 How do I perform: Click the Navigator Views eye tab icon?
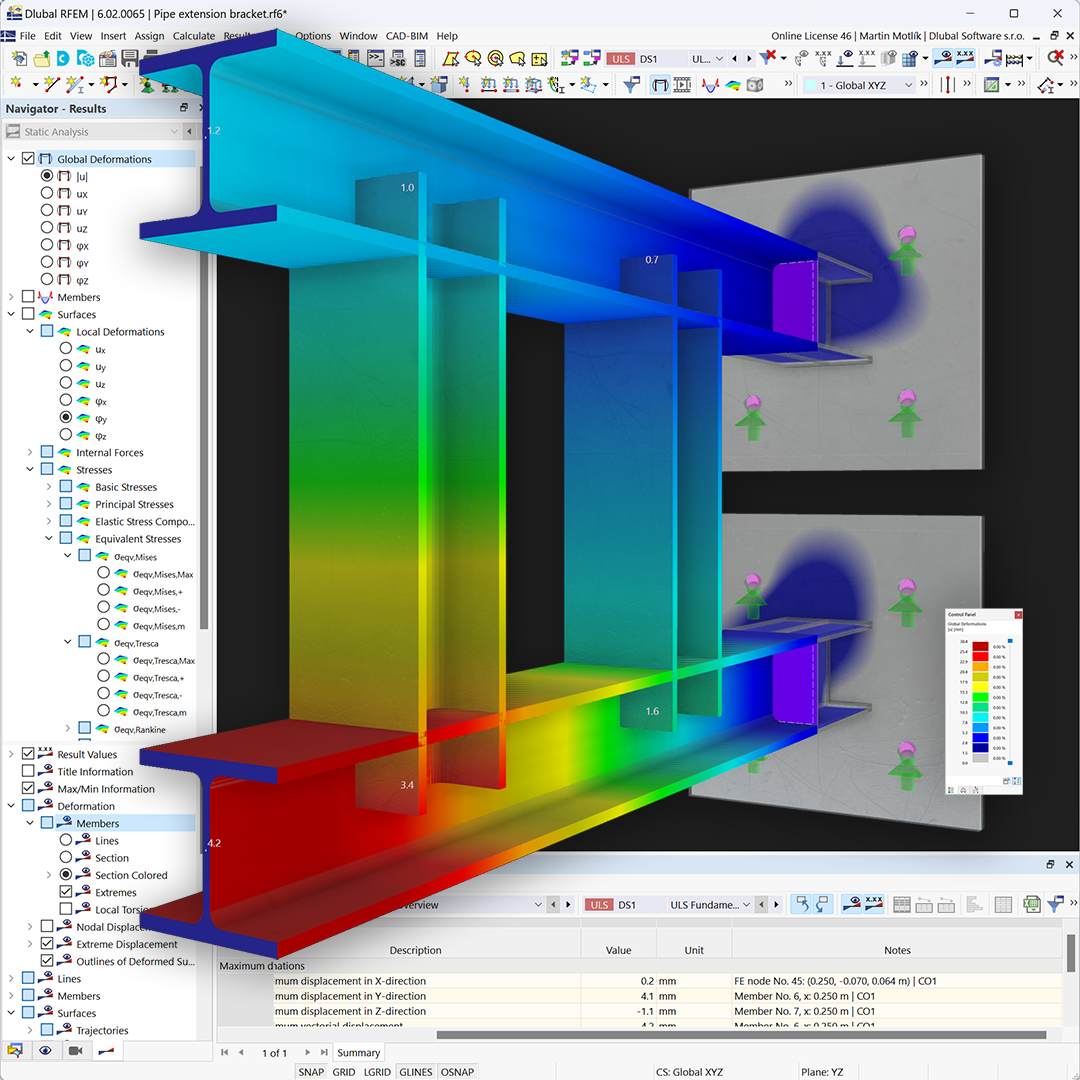pos(45,1050)
